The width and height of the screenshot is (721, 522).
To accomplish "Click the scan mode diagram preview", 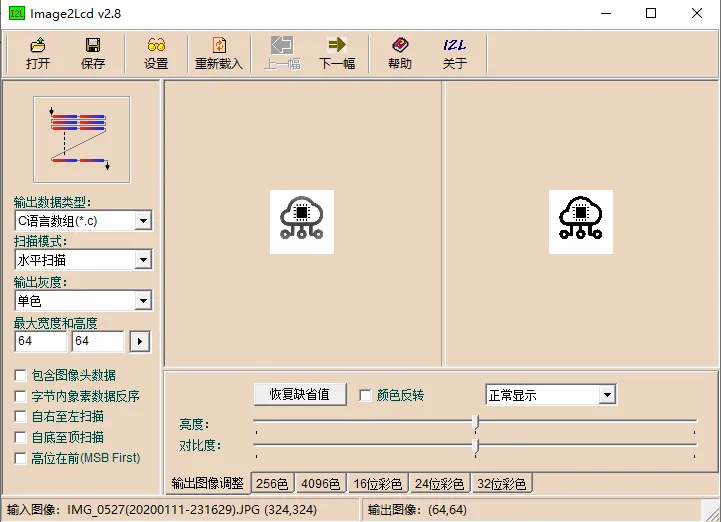I will [82, 140].
